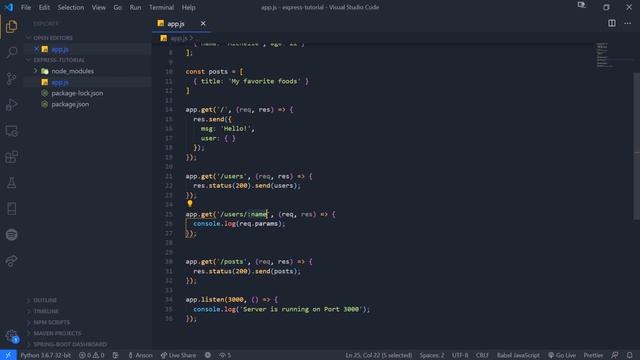Image resolution: width=640 pixels, height=360 pixels.
Task: Open the Source Control view
Action: [11, 78]
